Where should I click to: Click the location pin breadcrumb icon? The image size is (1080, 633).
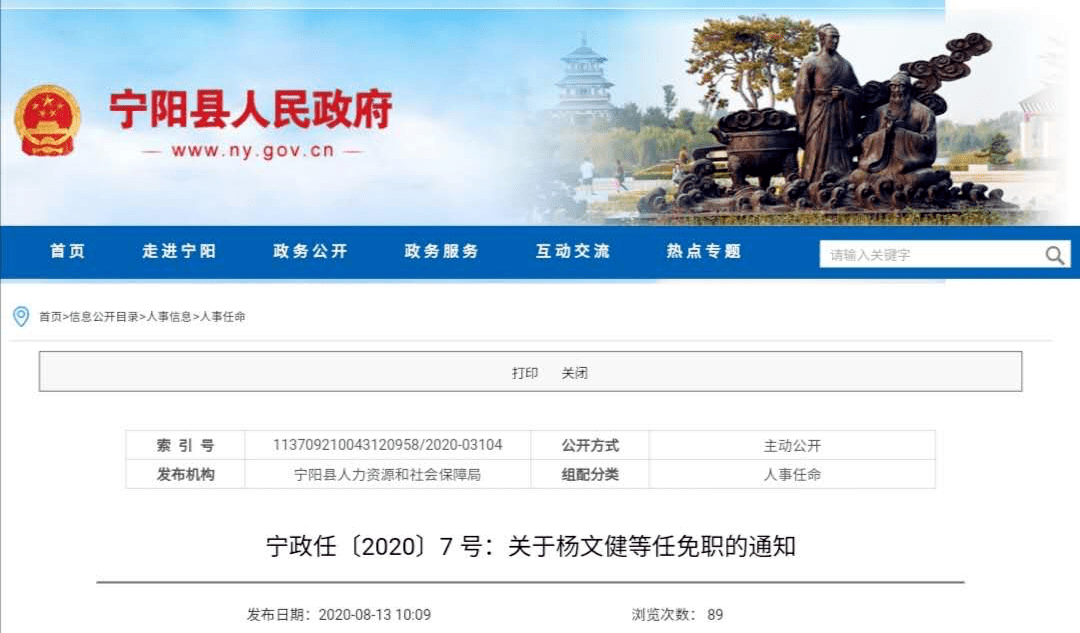click(x=21, y=316)
